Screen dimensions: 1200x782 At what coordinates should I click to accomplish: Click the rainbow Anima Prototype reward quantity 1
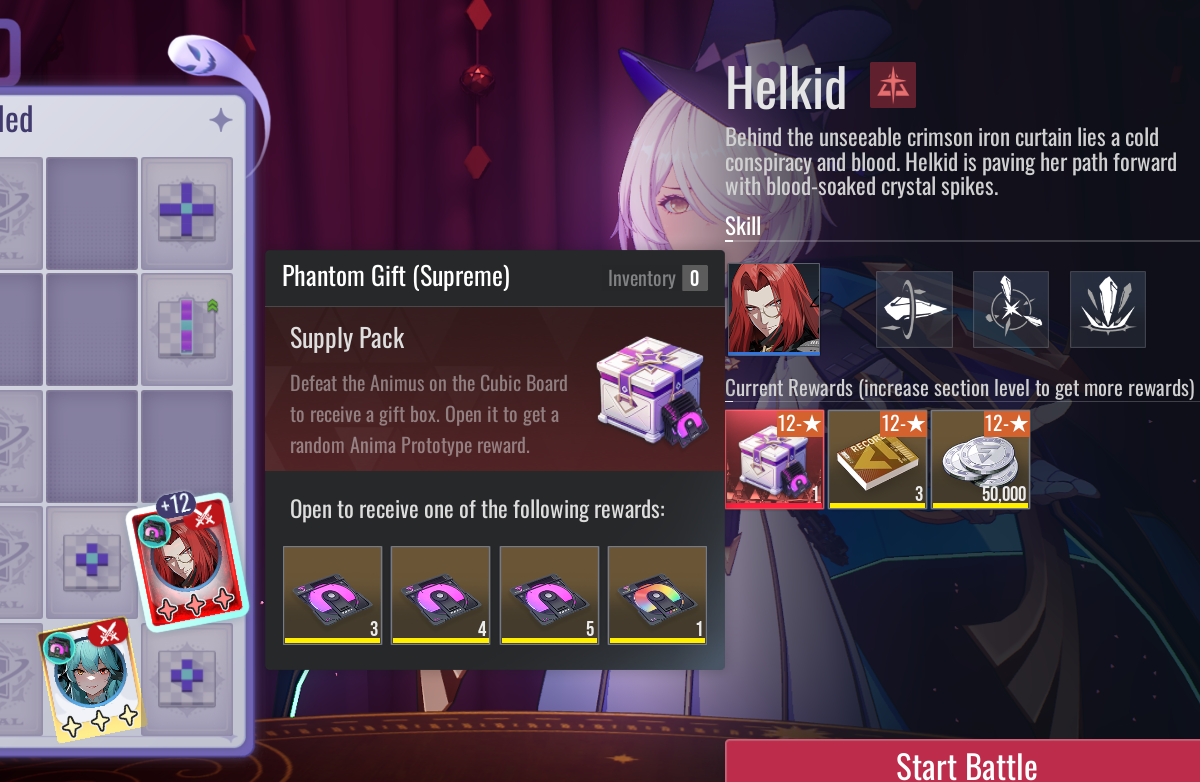(657, 595)
